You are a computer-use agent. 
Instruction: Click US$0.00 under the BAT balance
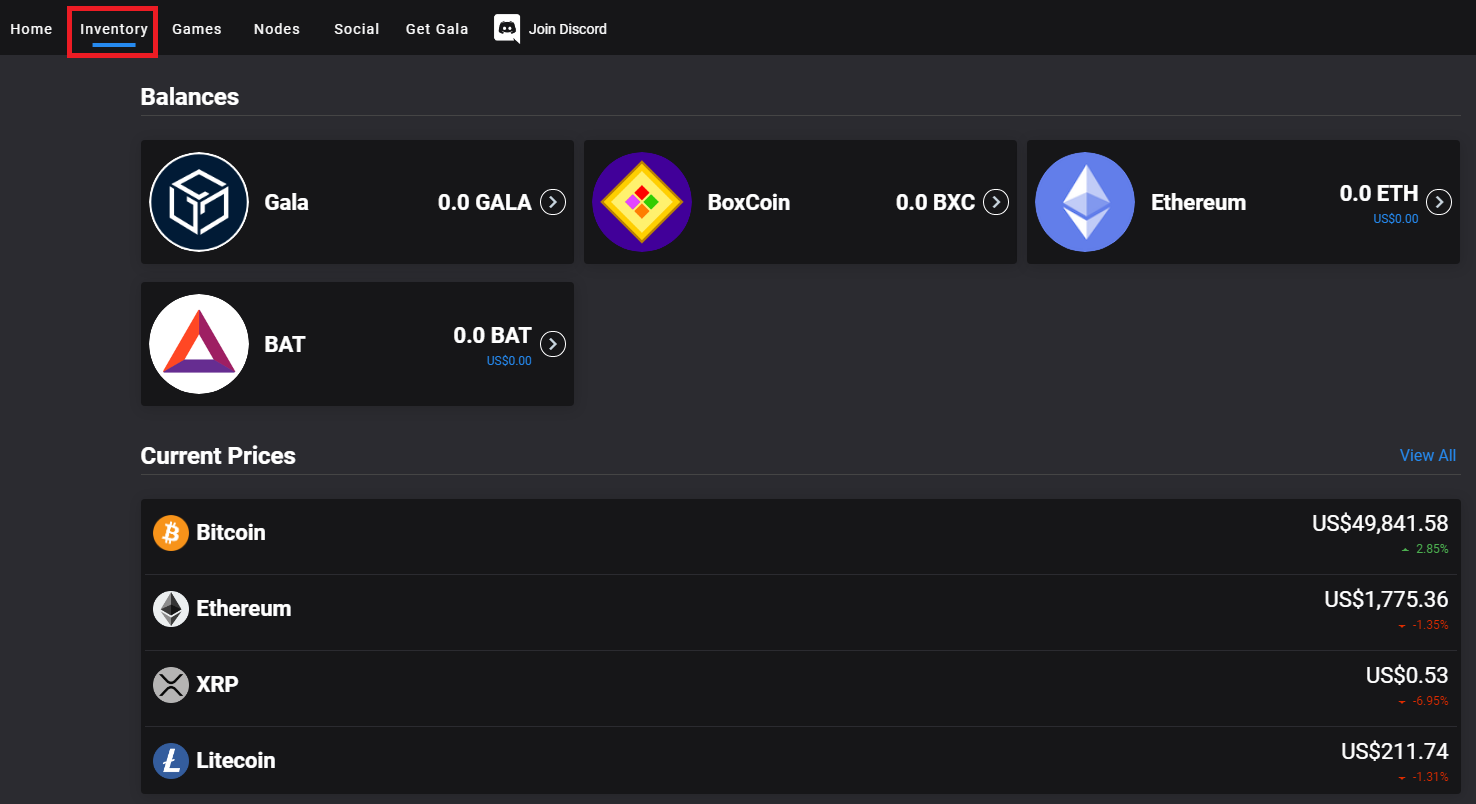coord(509,361)
